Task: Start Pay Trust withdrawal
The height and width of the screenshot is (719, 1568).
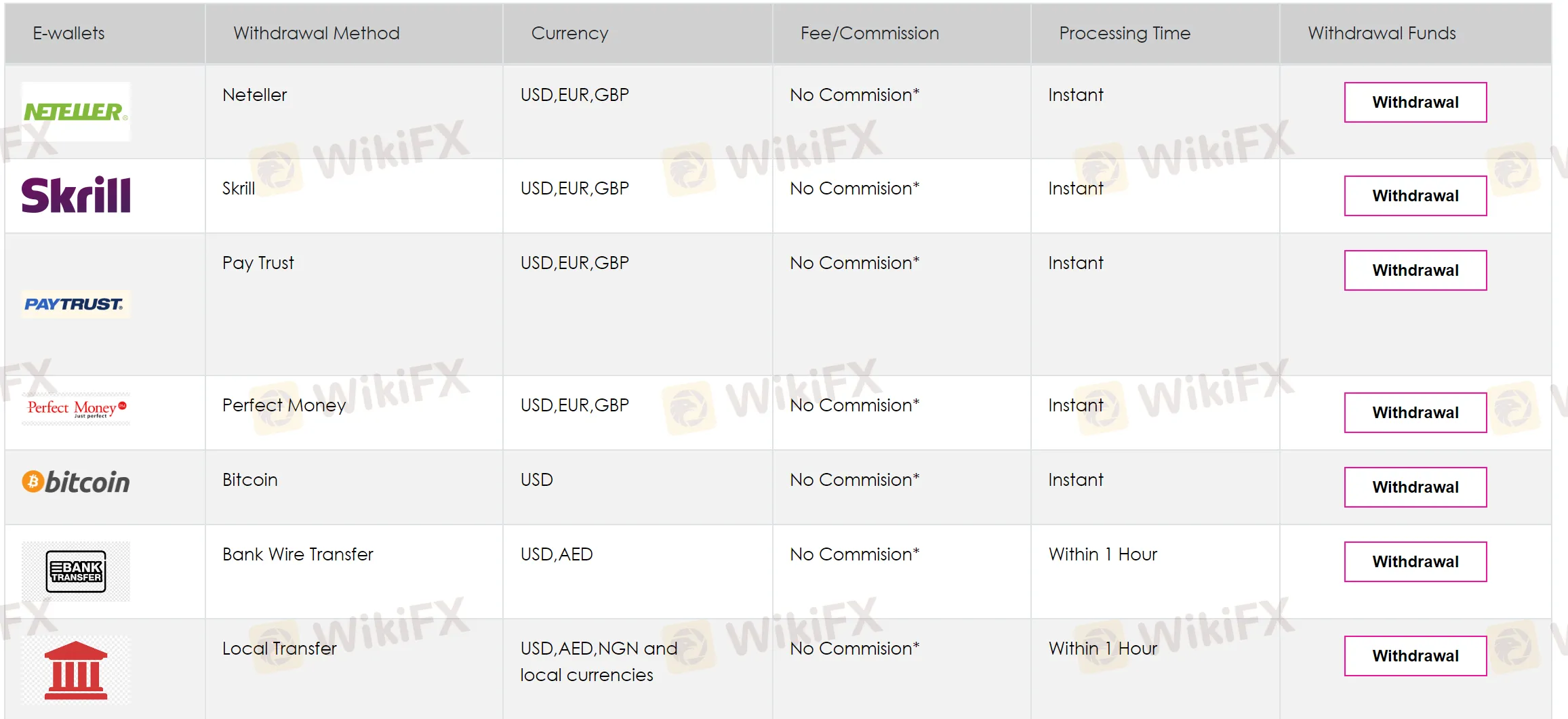Action: pyautogui.click(x=1415, y=270)
